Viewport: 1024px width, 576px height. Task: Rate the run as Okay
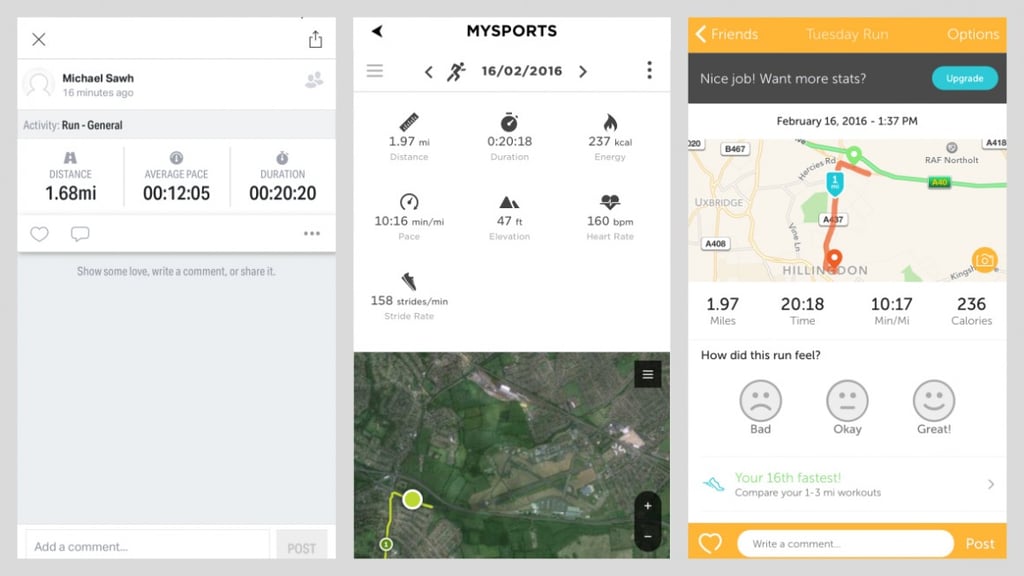(x=847, y=407)
